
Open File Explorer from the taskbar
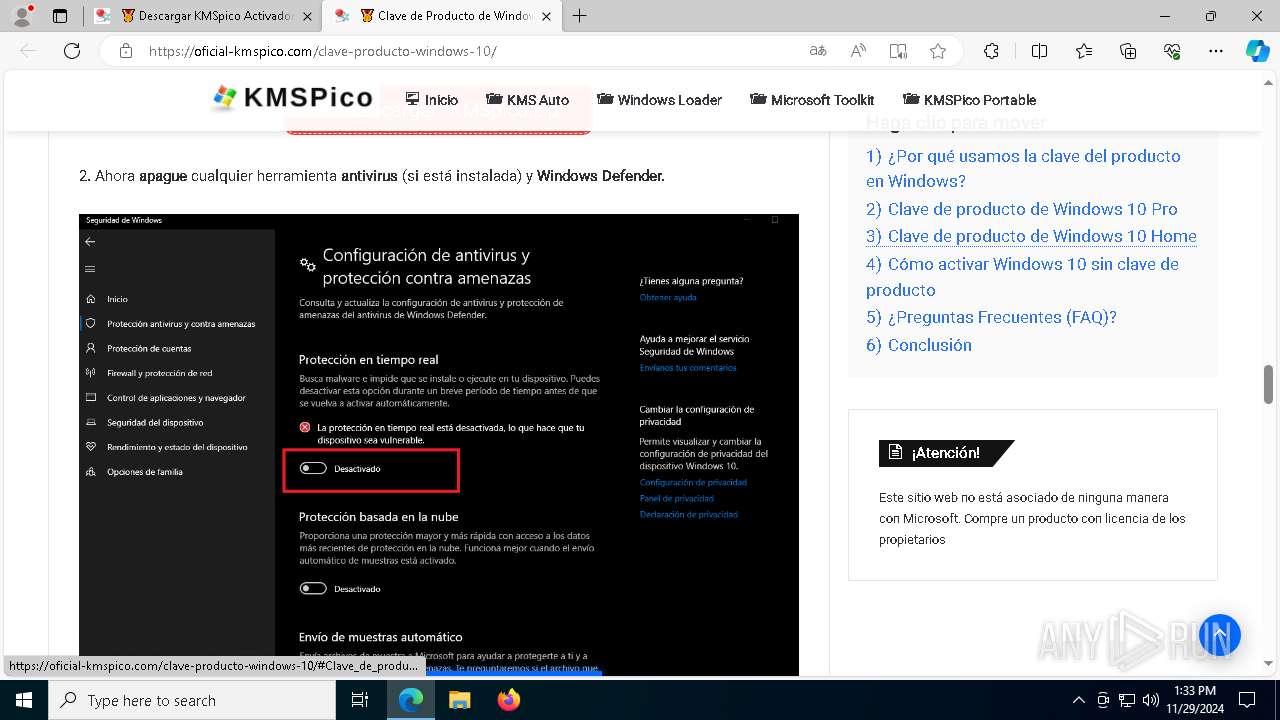pos(459,700)
